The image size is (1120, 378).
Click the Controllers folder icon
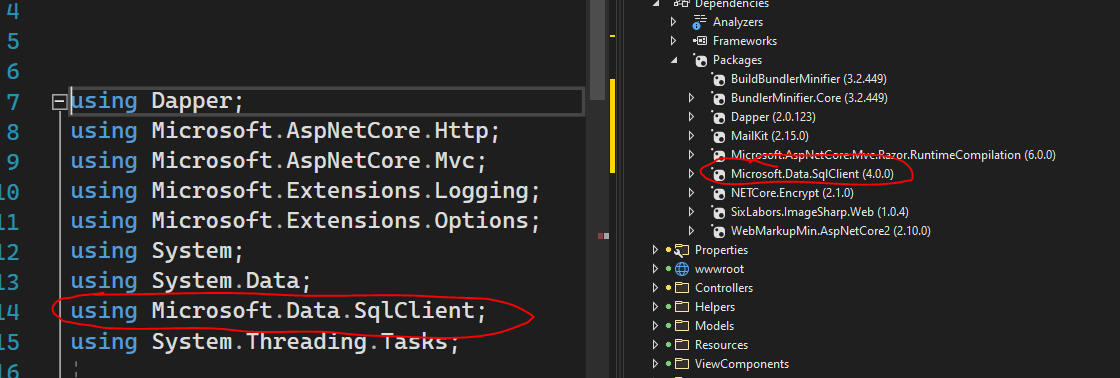pyautogui.click(x=683, y=288)
